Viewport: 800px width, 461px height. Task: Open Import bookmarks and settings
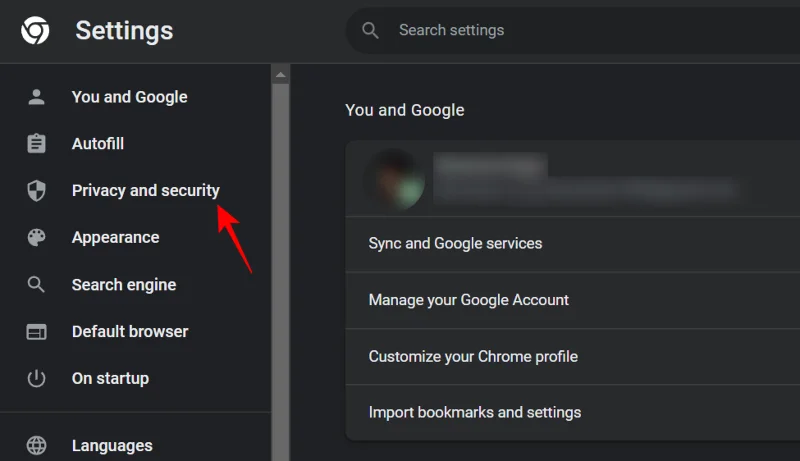click(474, 412)
